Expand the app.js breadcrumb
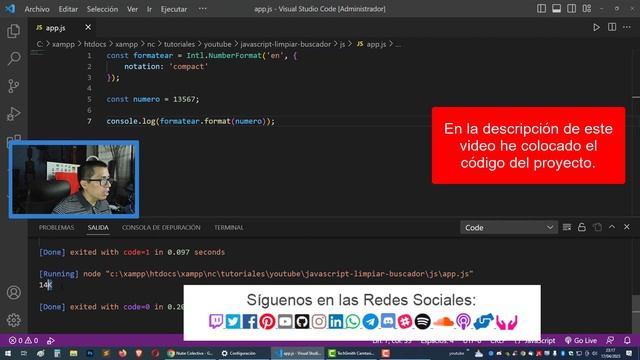The height and width of the screenshot is (360, 640). 371,44
